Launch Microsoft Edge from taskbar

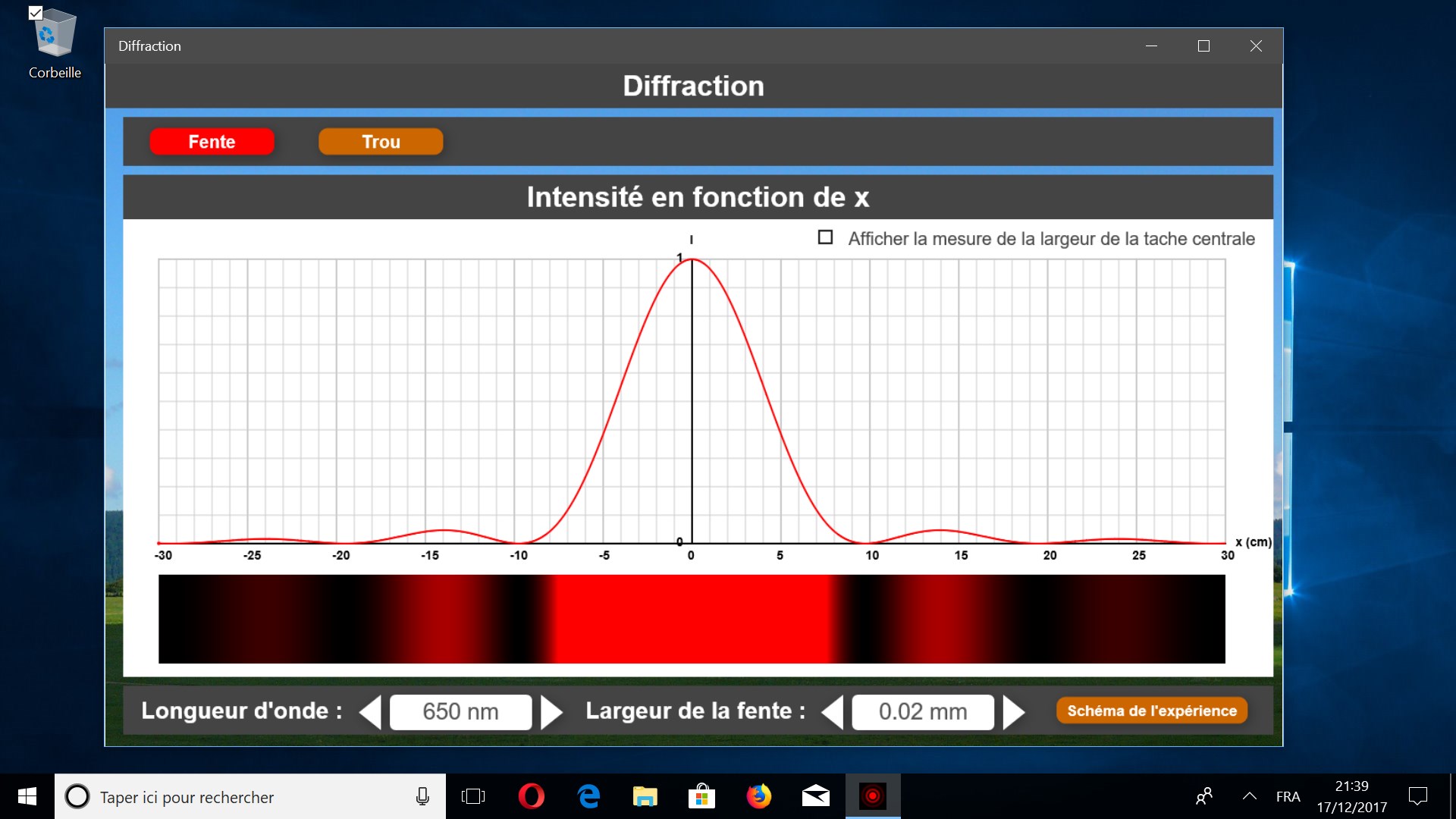(x=588, y=796)
